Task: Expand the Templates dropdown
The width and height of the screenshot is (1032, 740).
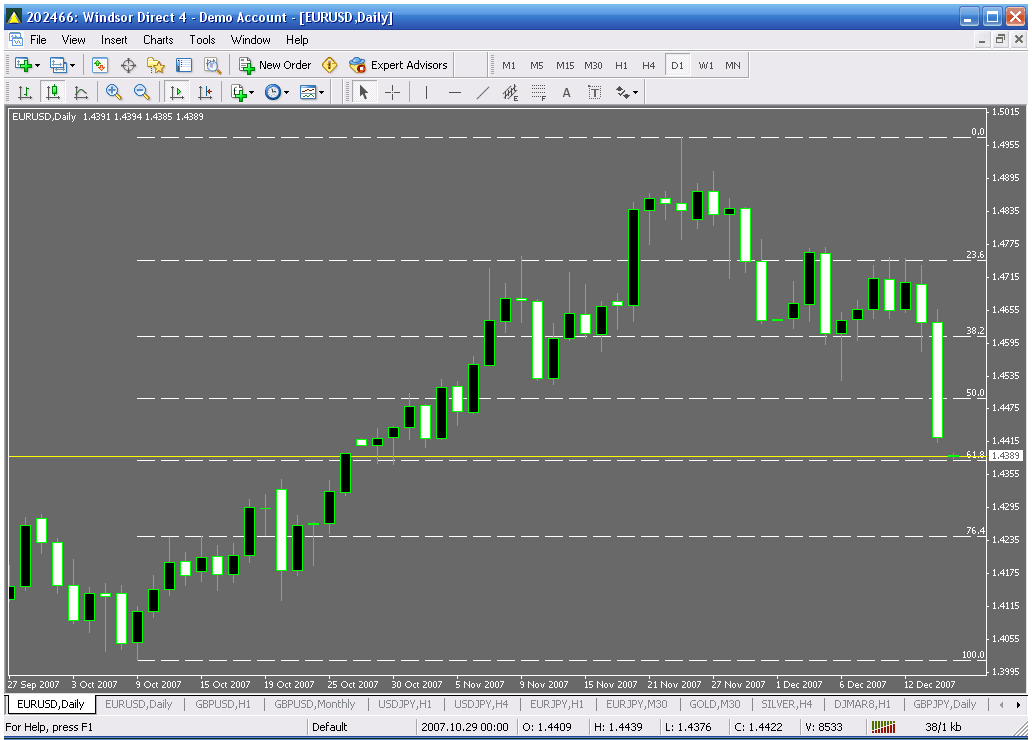Action: (x=313, y=92)
